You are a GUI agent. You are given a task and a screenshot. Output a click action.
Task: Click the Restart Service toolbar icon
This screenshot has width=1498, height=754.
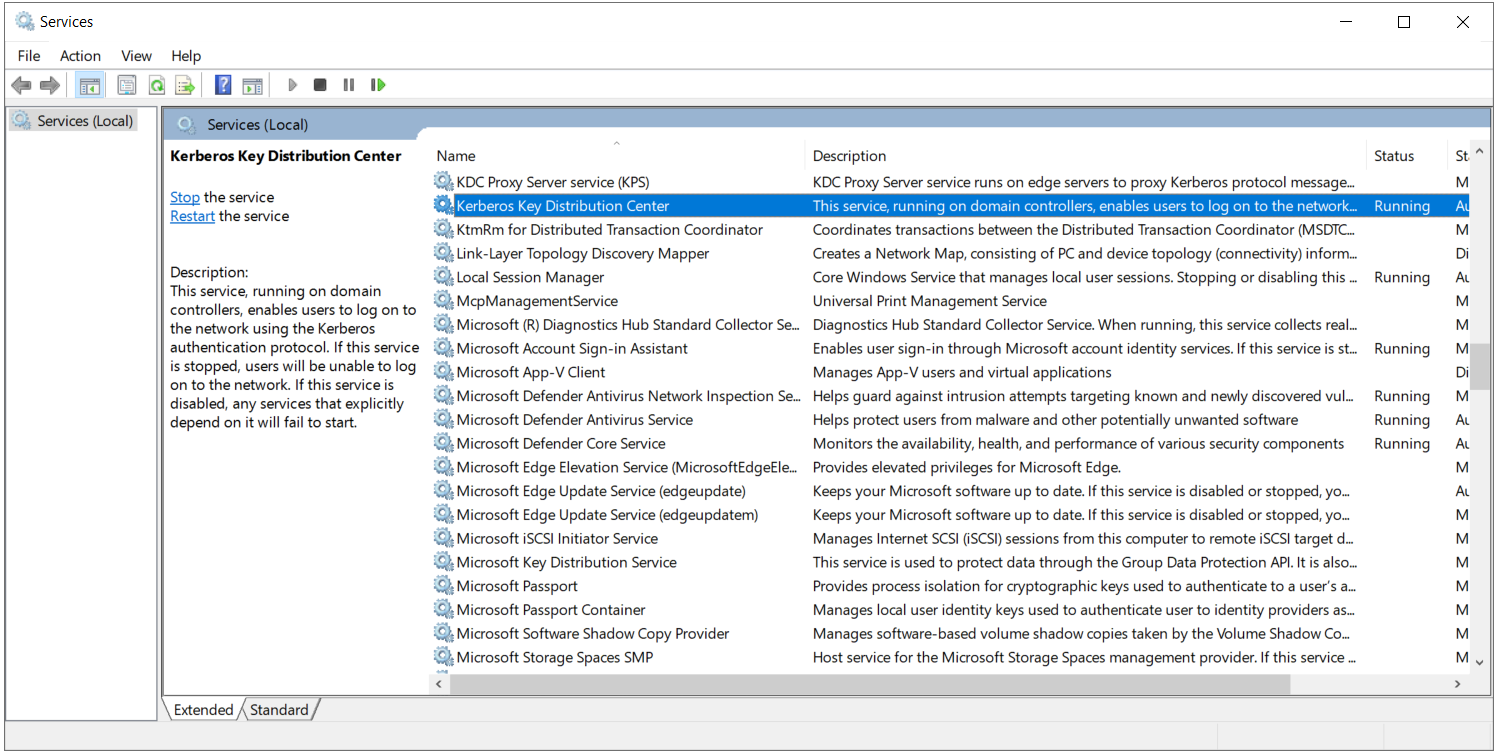point(378,85)
